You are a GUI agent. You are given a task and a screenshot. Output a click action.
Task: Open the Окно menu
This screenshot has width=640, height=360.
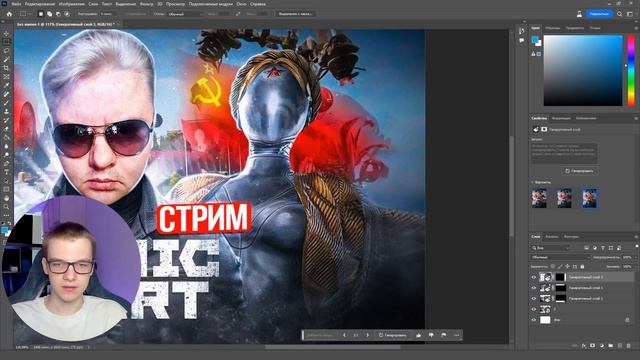click(x=241, y=4)
